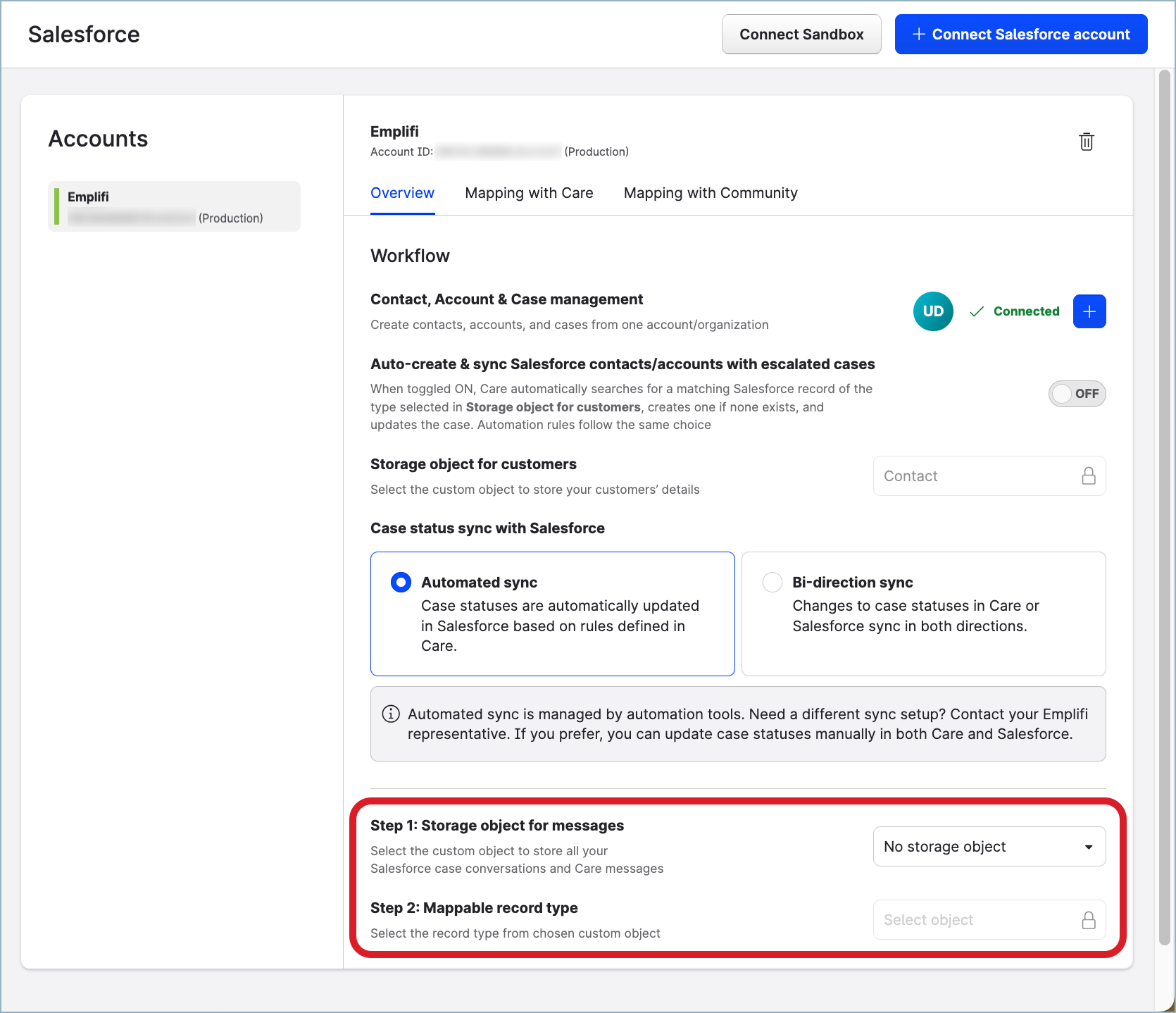Click the Connect Sandbox button

(801, 35)
